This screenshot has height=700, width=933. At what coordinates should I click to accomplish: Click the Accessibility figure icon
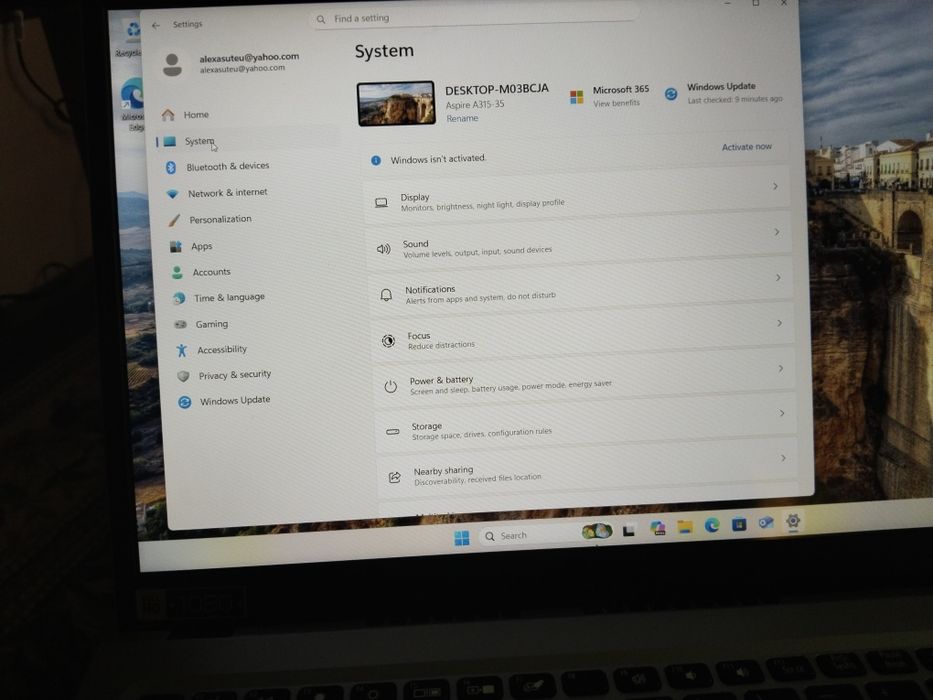pyautogui.click(x=181, y=350)
